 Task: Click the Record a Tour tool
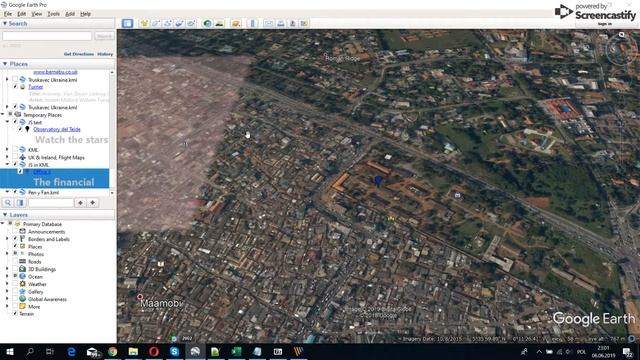(191, 23)
